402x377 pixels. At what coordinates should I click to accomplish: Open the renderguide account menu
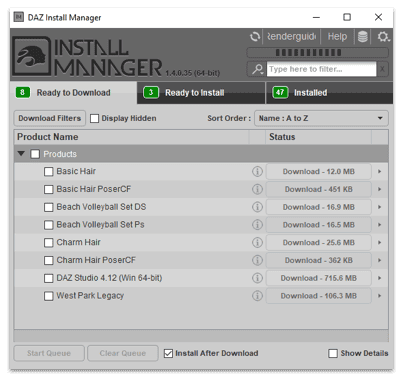tap(292, 36)
